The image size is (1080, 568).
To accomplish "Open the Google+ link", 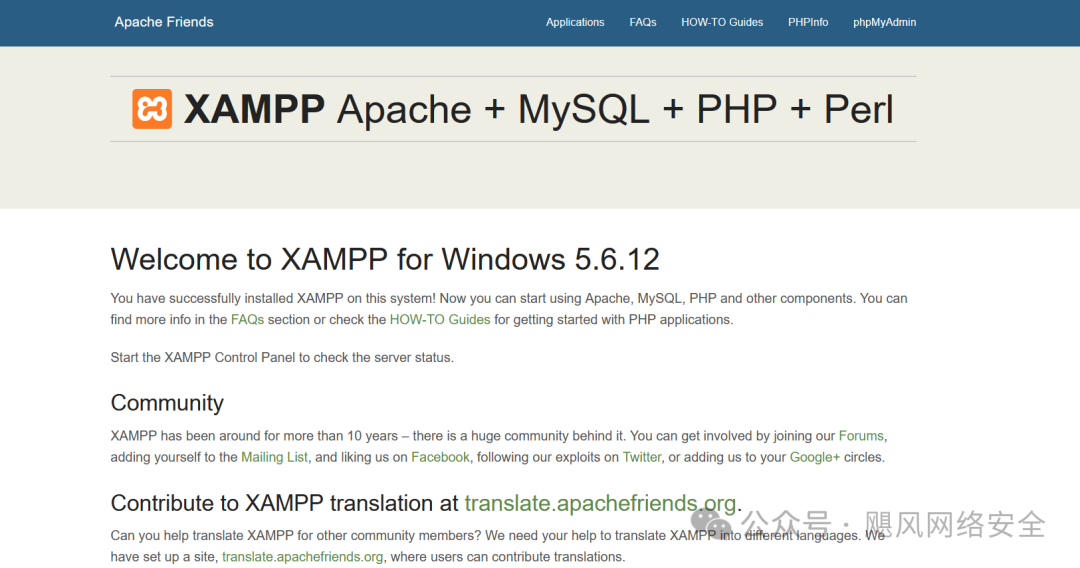I will 815,457.
